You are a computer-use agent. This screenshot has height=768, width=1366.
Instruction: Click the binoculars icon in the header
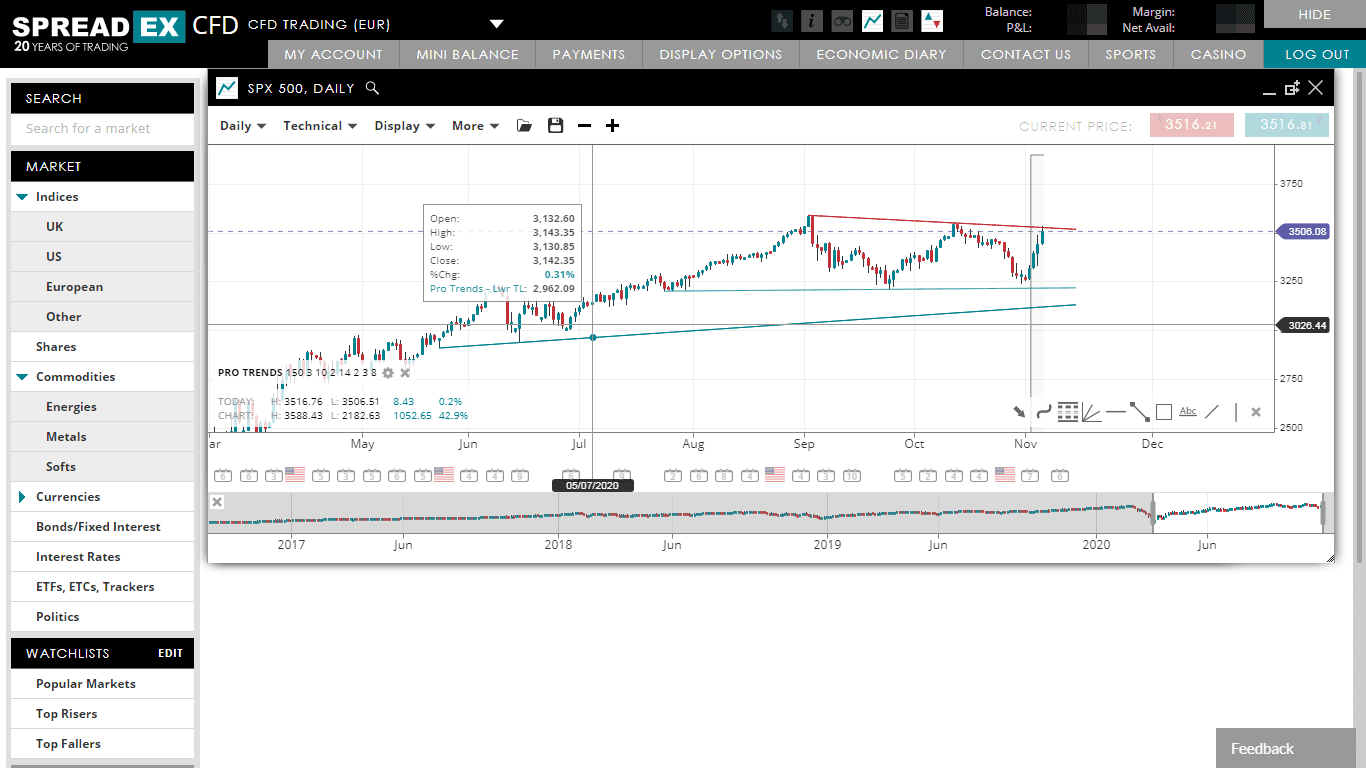pyautogui.click(x=841, y=20)
